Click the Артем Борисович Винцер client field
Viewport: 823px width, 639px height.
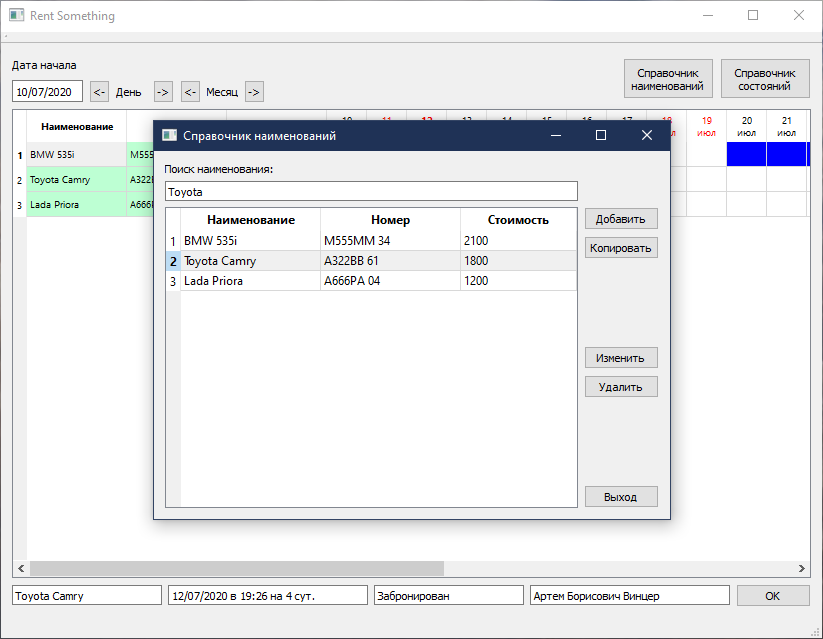[630, 596]
